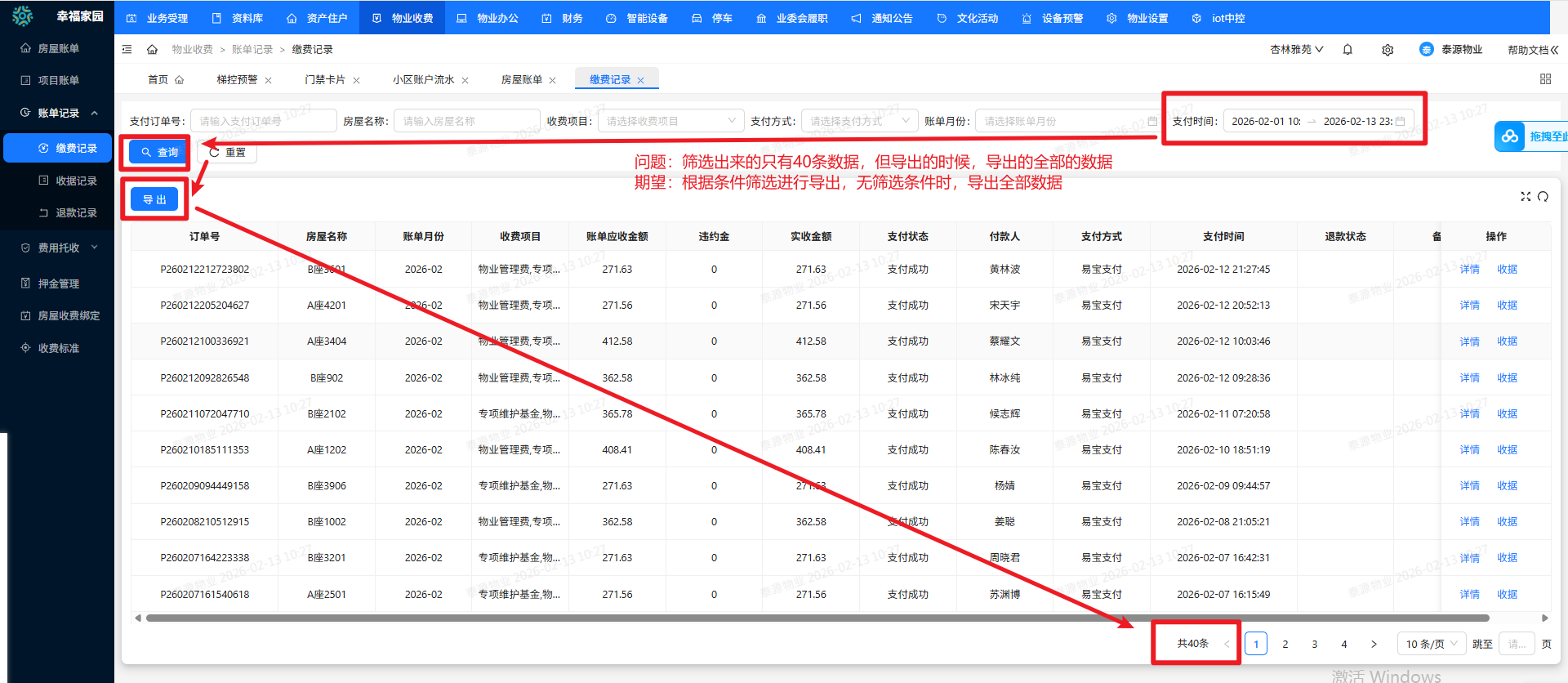Switch to the 首页 tab

[166, 79]
